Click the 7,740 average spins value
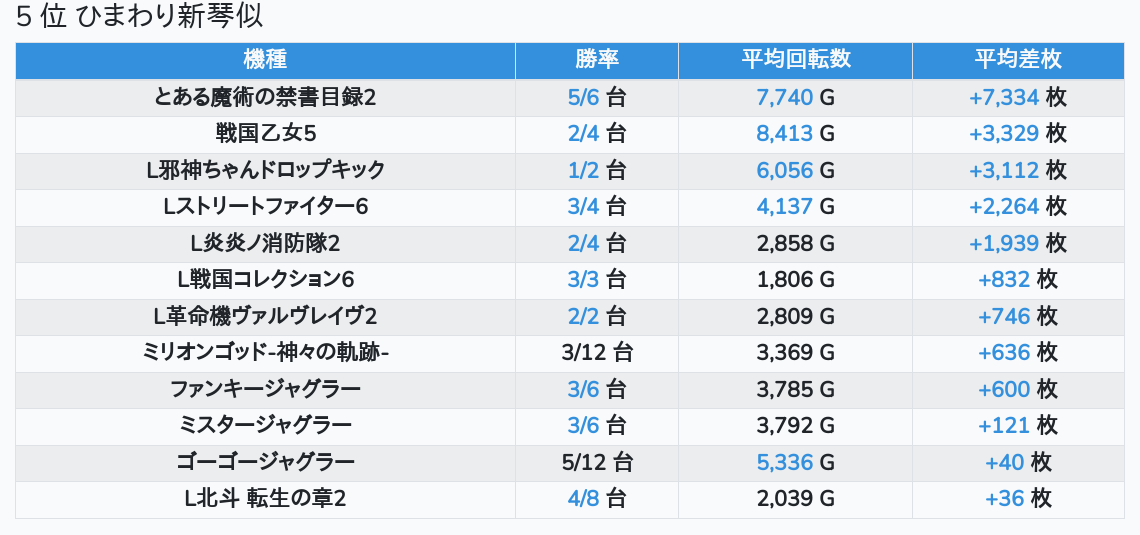1140x535 pixels. point(784,97)
